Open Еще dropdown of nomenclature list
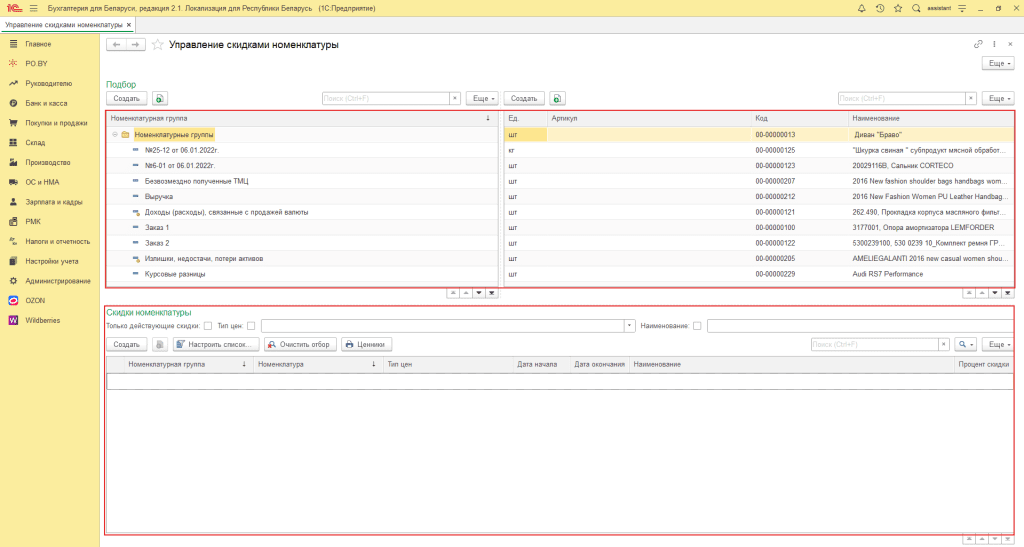The width and height of the screenshot is (1024, 547). (x=998, y=99)
